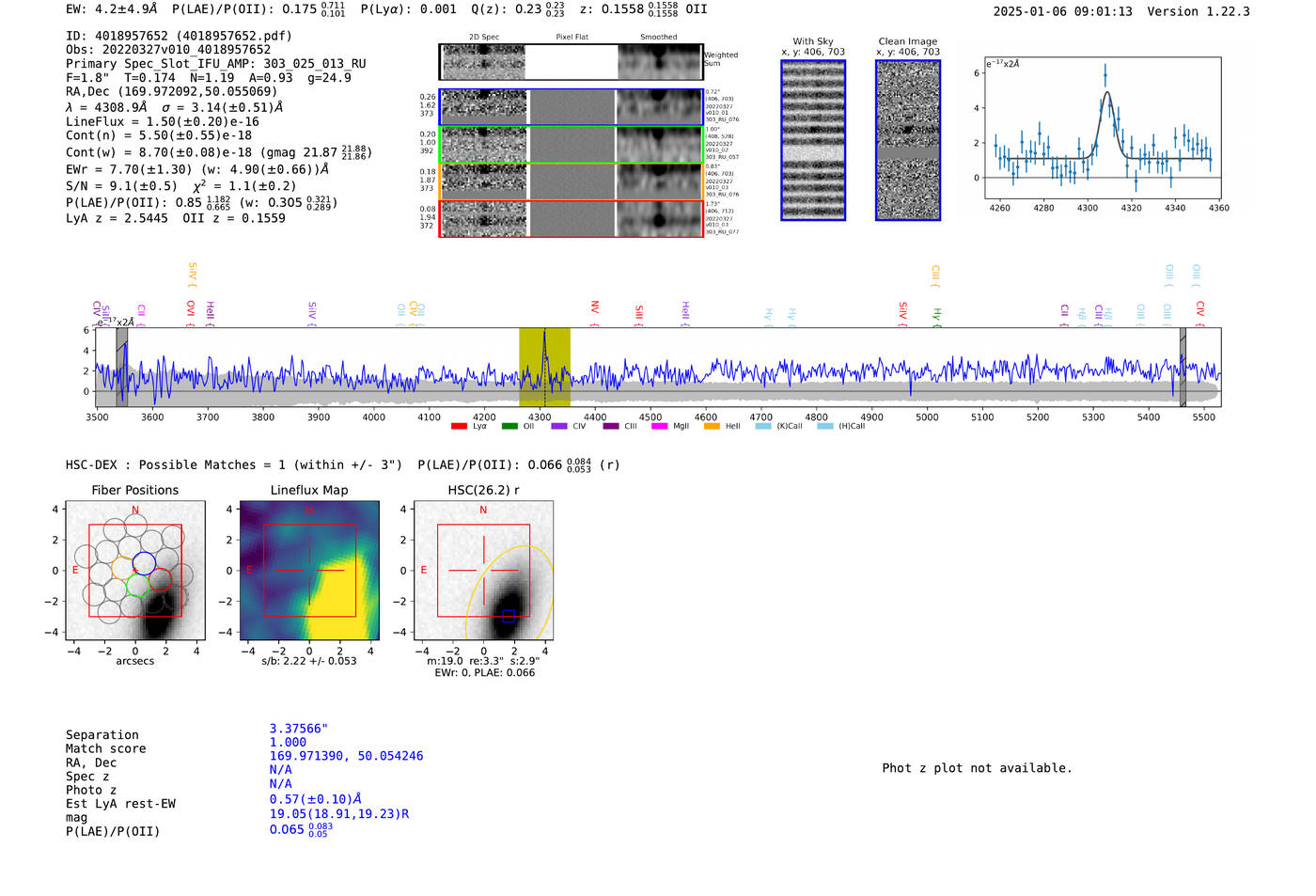
Task: Open the Clean Image thumbnail
Action: point(908,140)
